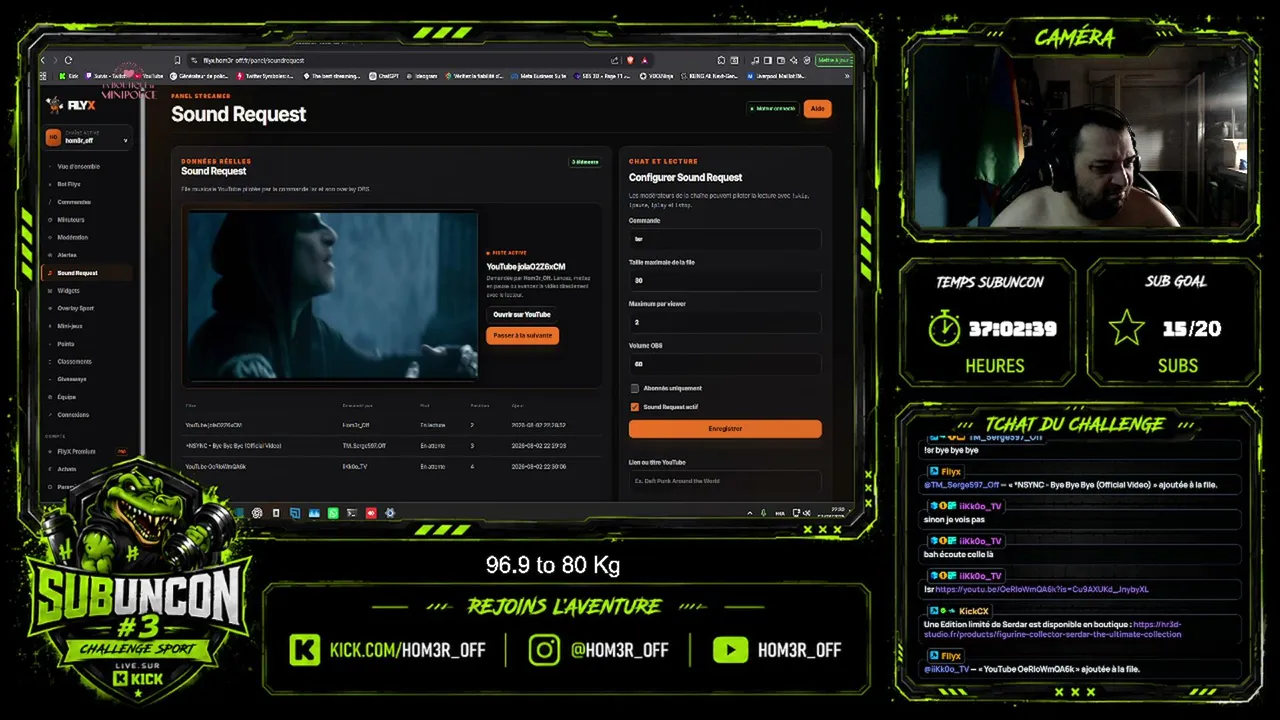Click the Enregistrer button
1280x720 pixels.
coord(725,429)
